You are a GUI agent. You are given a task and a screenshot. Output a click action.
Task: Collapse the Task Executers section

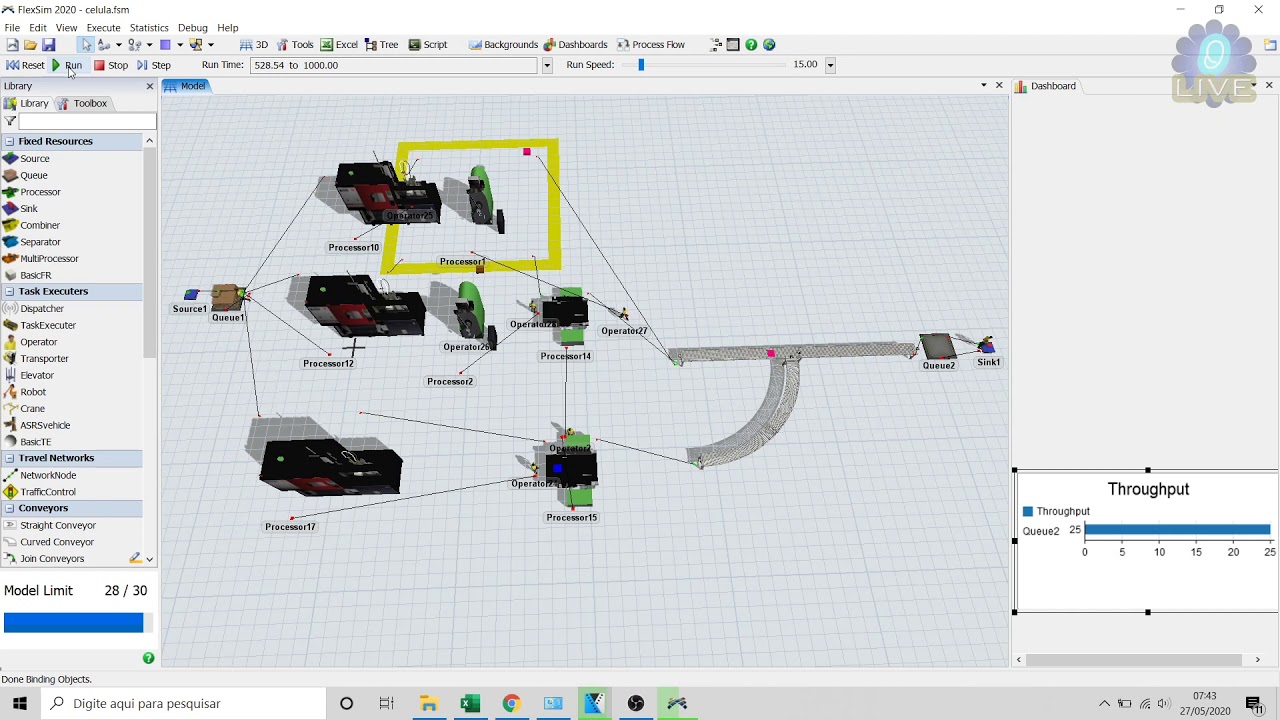click(x=9, y=291)
